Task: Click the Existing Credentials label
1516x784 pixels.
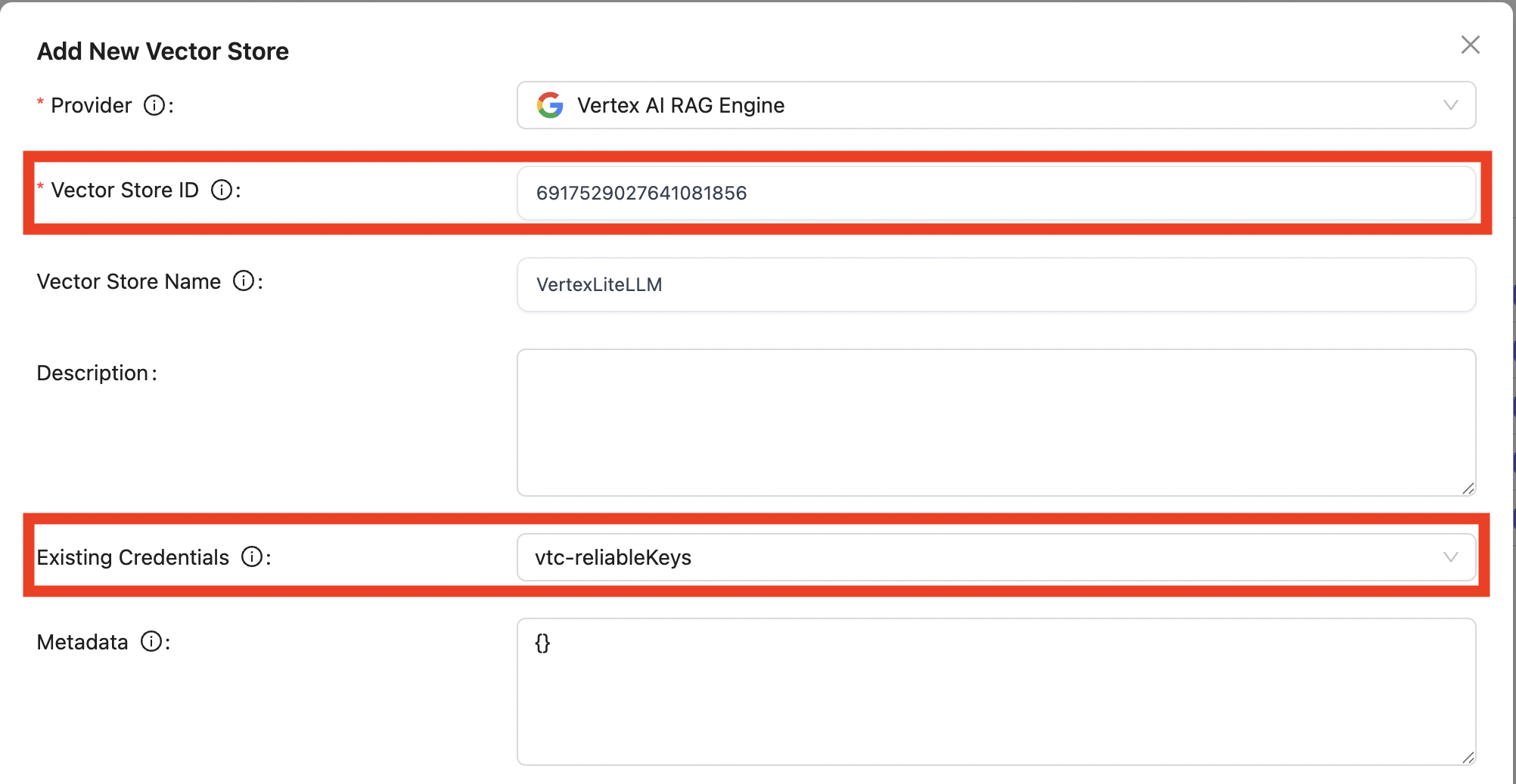Action: click(x=133, y=557)
